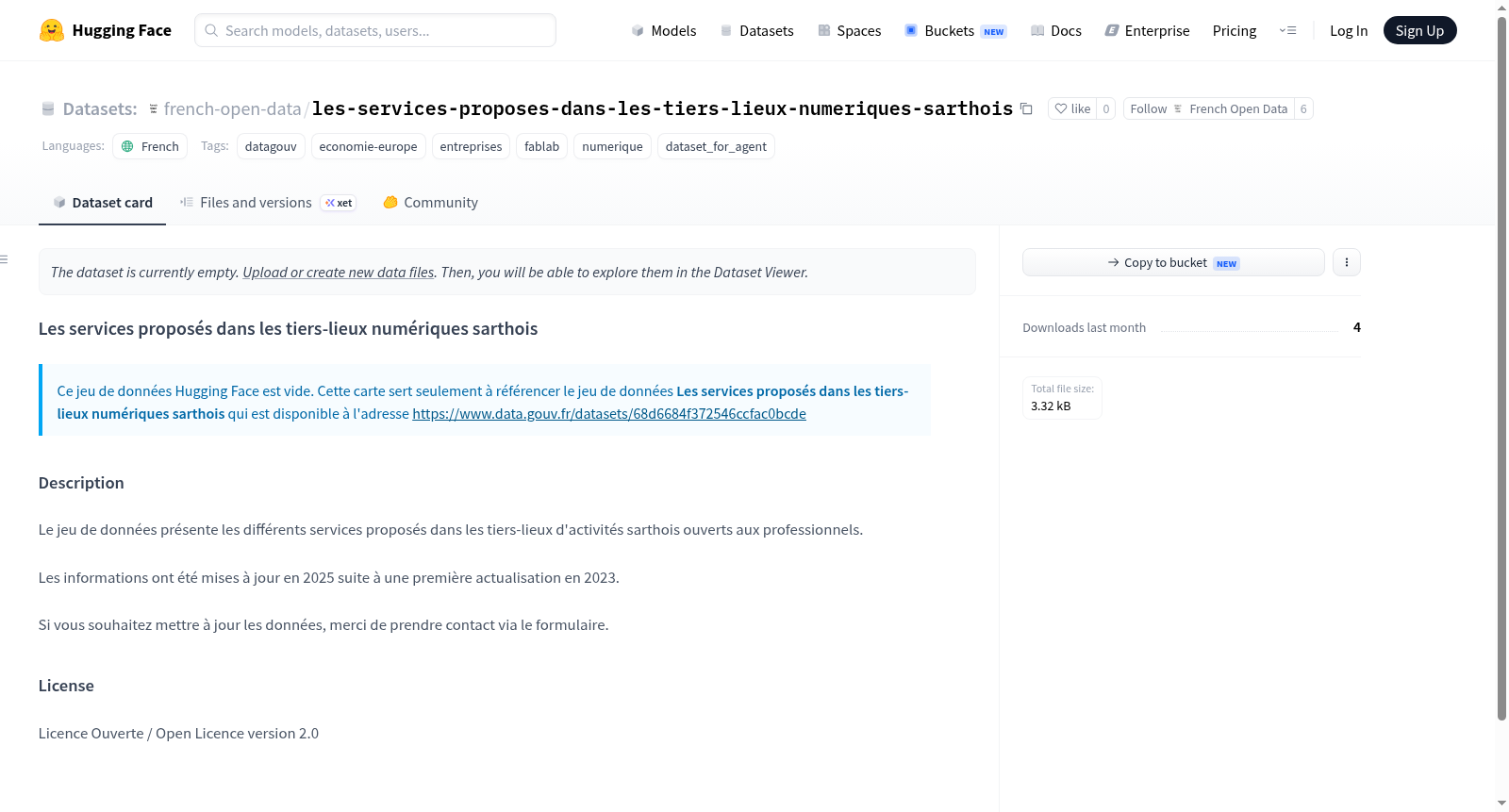
Task: Open Upload or create new data files link
Action: (x=339, y=272)
